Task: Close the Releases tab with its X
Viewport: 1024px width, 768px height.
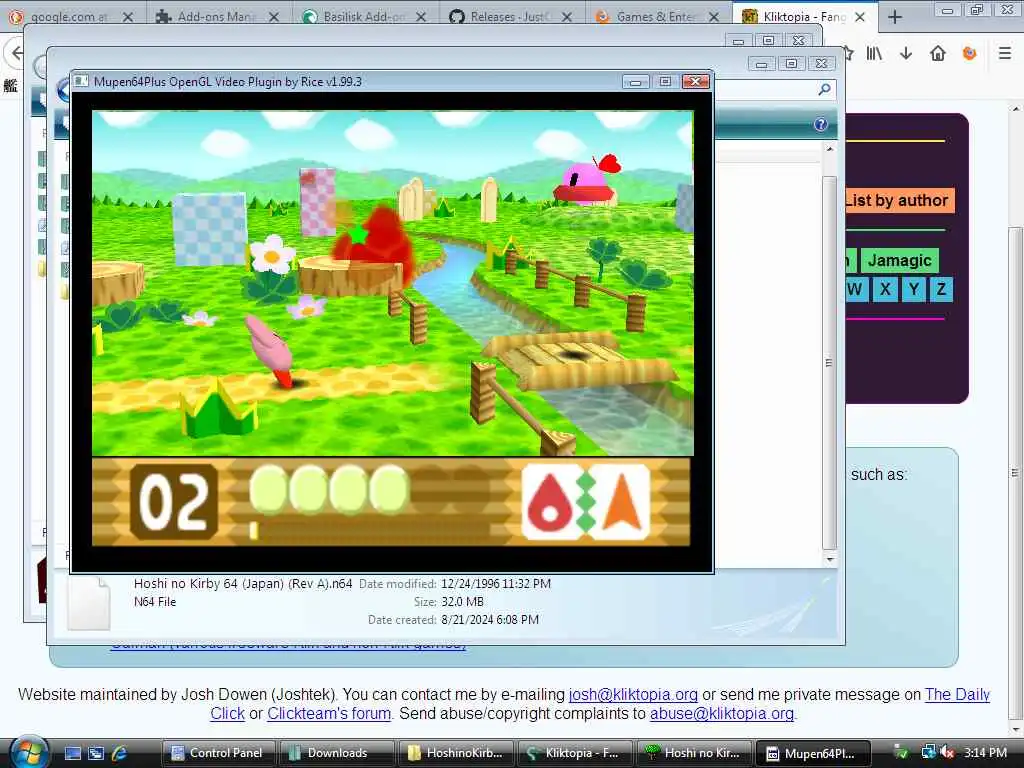Action: click(567, 17)
